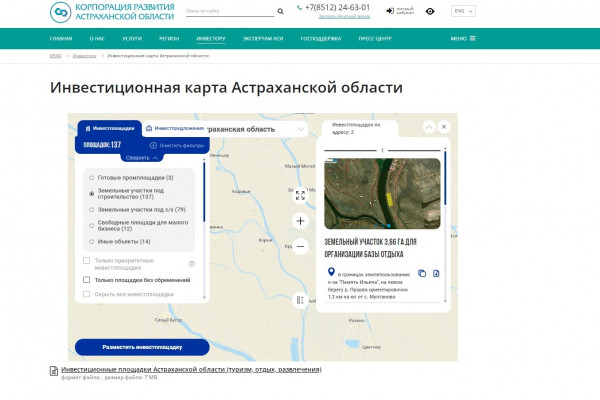Click the search magnifier icon

click(280, 11)
